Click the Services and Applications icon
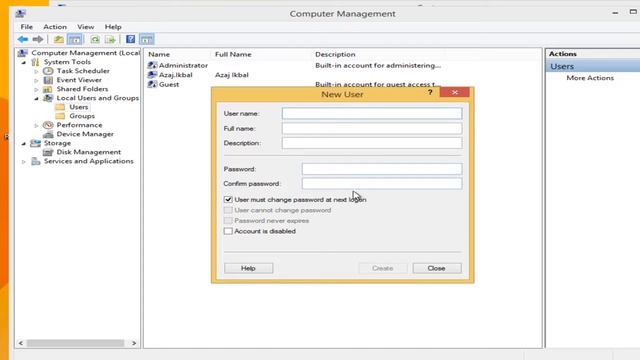Image resolution: width=640 pixels, height=360 pixels. click(36, 161)
